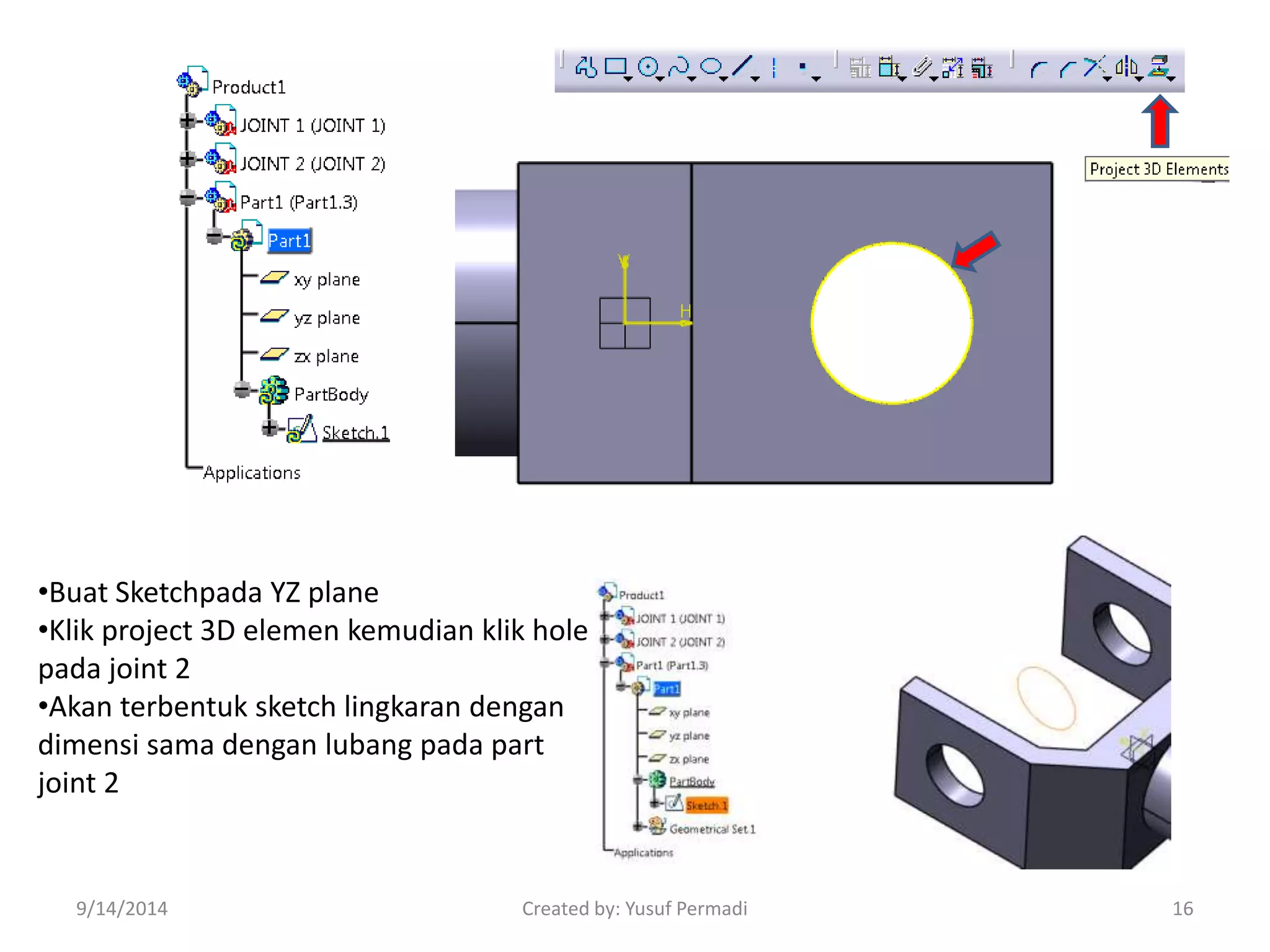Select the Trim tool

1094,66
